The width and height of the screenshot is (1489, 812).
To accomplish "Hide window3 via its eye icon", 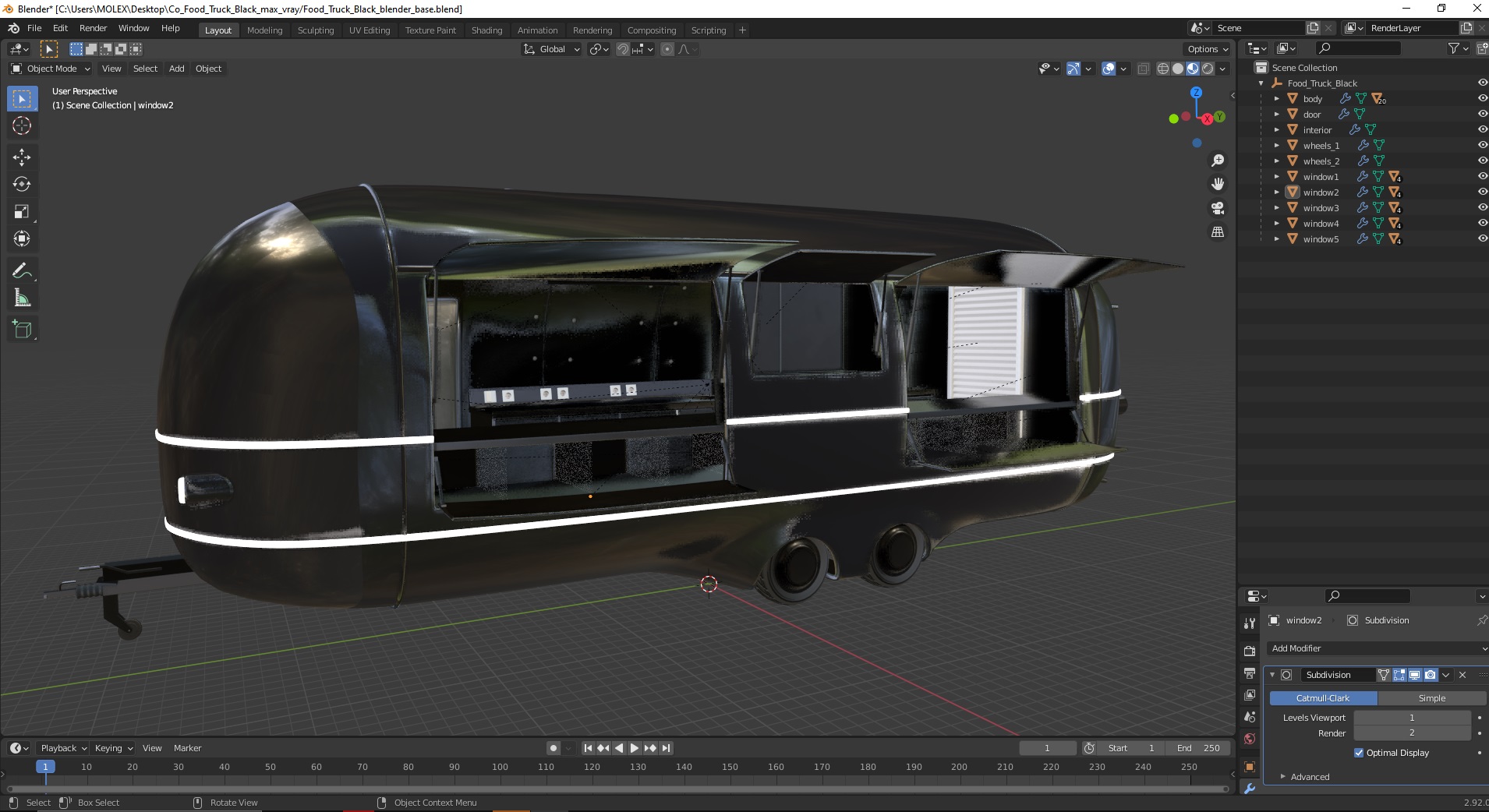I will click(1482, 208).
